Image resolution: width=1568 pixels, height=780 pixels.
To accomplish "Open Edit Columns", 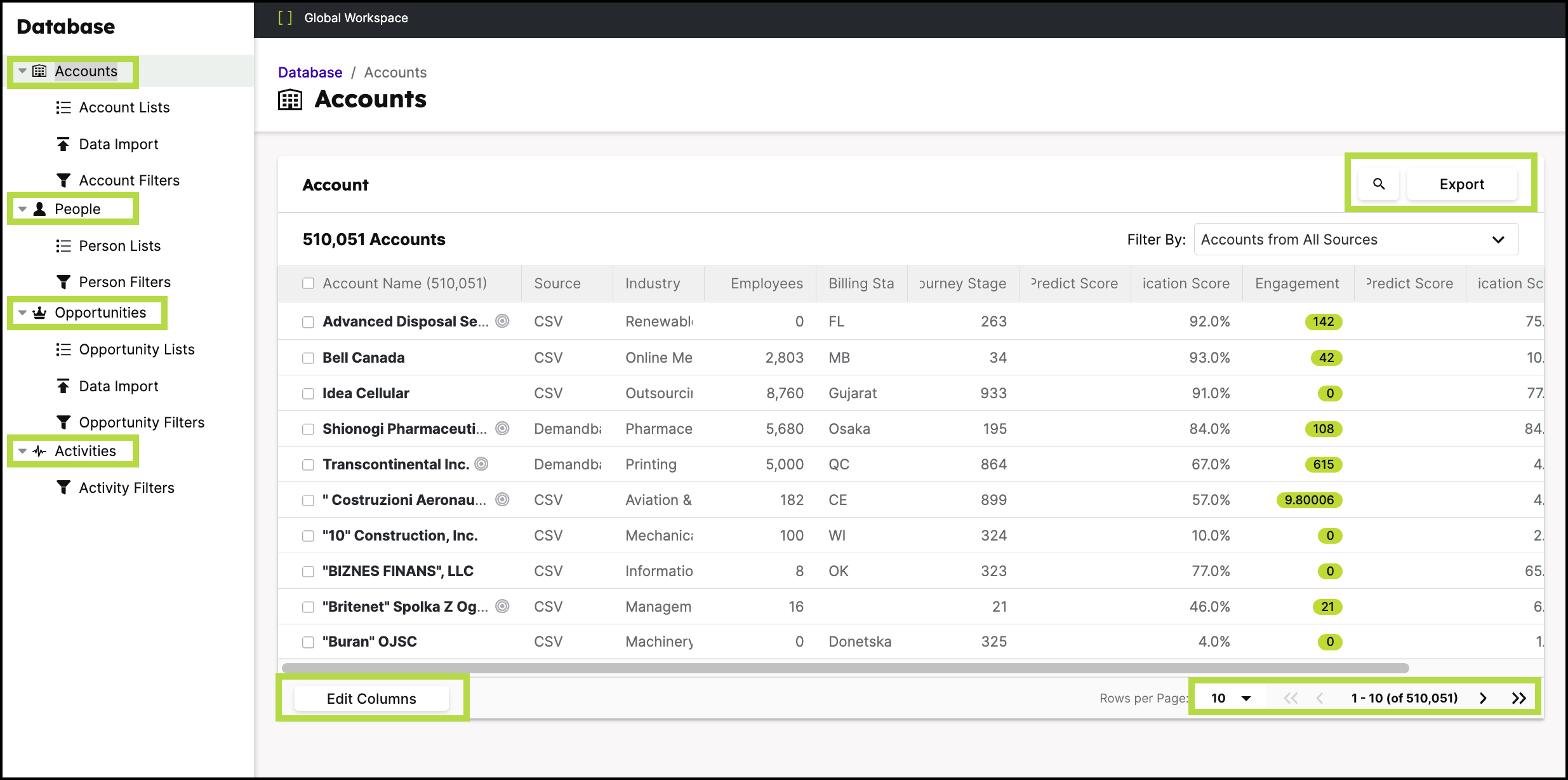I will (x=371, y=697).
